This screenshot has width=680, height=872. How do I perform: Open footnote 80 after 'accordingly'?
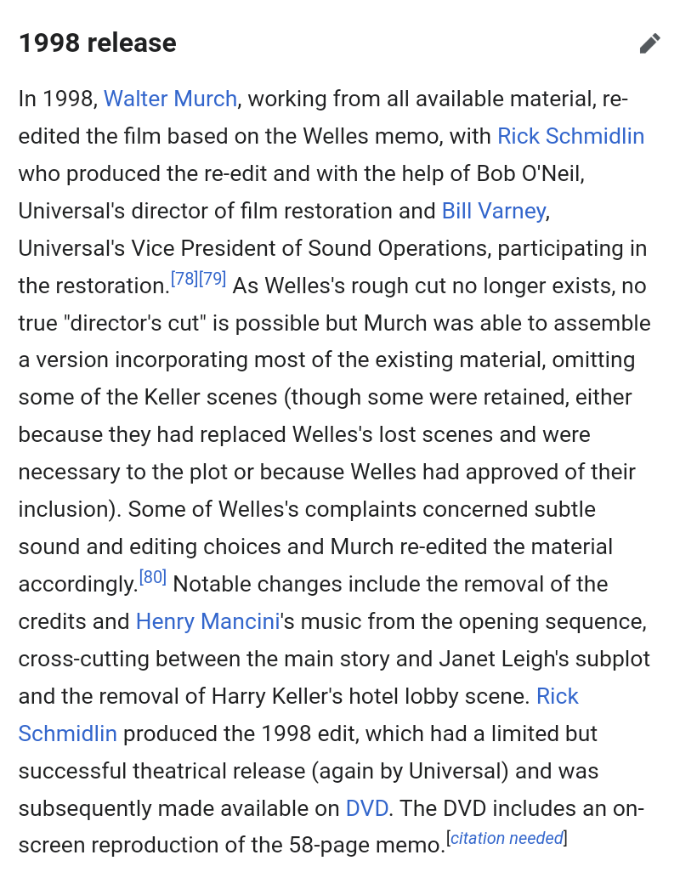point(153,577)
